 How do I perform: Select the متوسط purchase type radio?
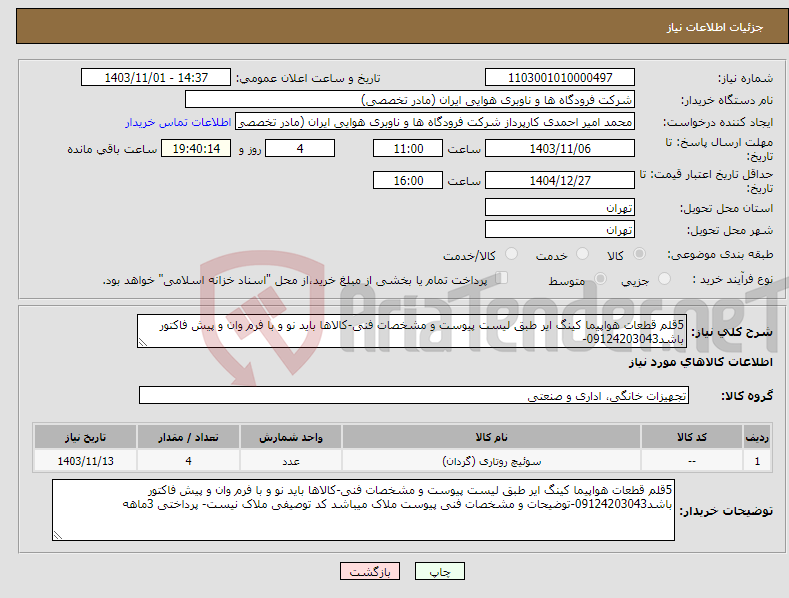(600, 278)
